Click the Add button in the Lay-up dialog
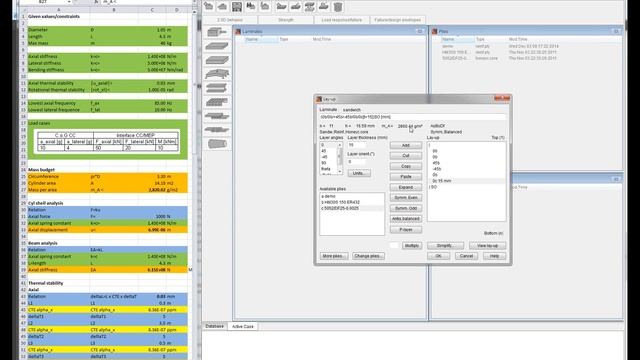This screenshot has width=640, height=360. [x=406, y=145]
